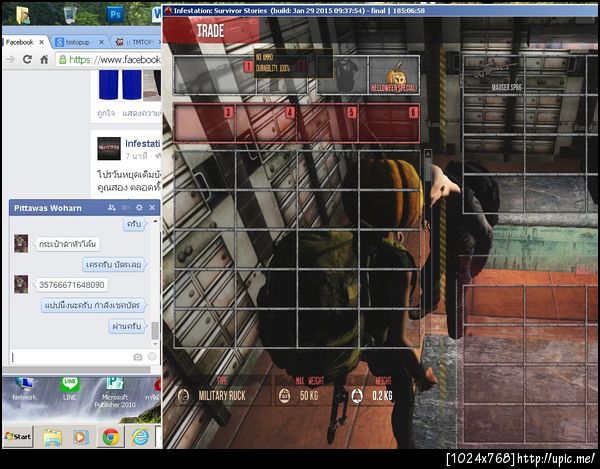Click the Infestation: Survivor Stories window title bar
The image size is (600, 469).
point(381,11)
